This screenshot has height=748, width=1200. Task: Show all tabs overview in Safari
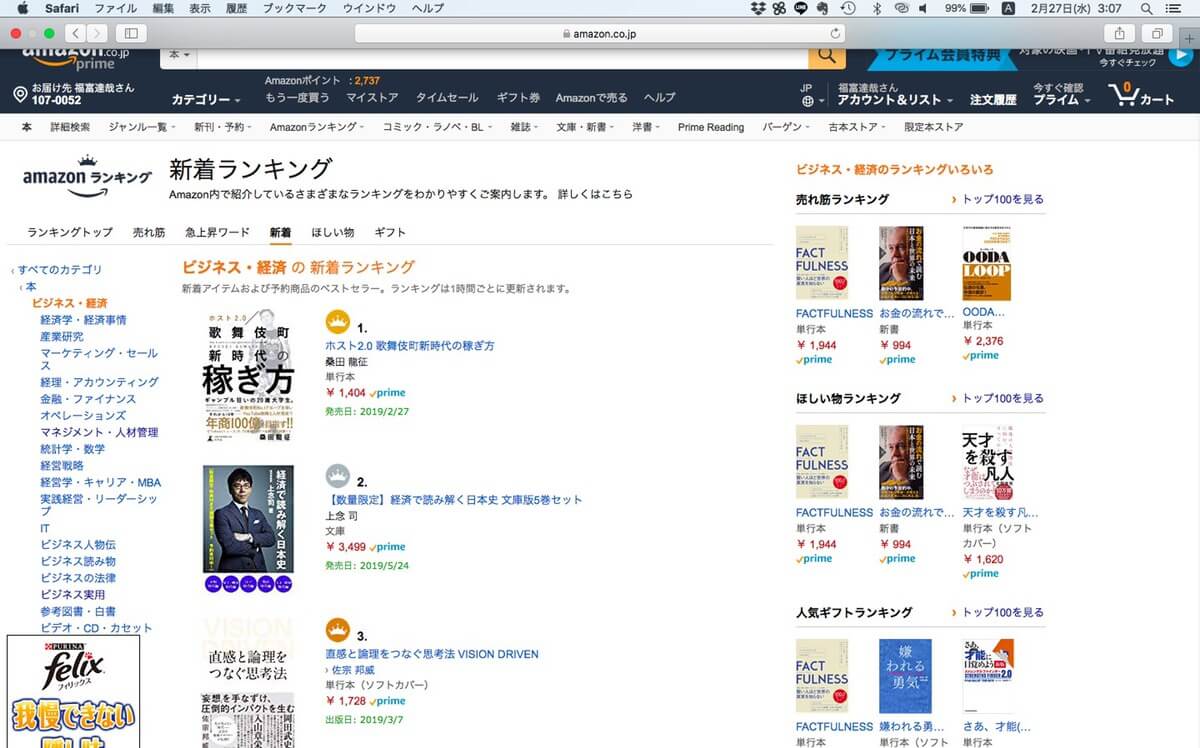tap(1157, 34)
